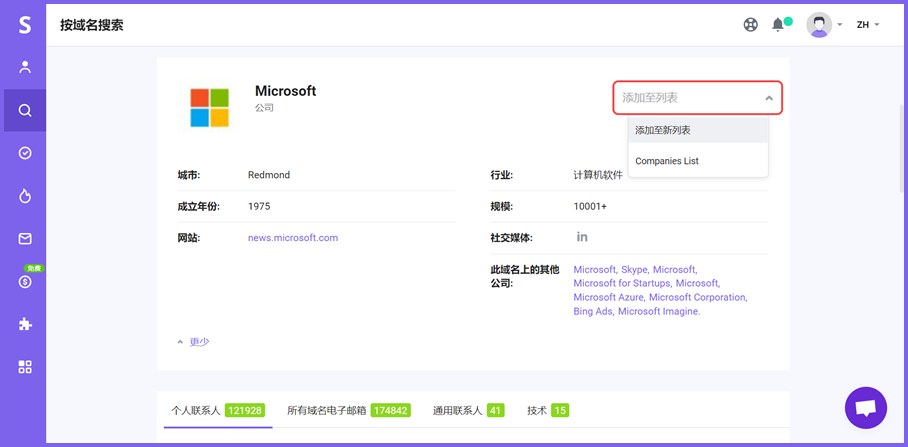
Task: Click the lifebuoy help icon in header
Action: (x=750, y=25)
